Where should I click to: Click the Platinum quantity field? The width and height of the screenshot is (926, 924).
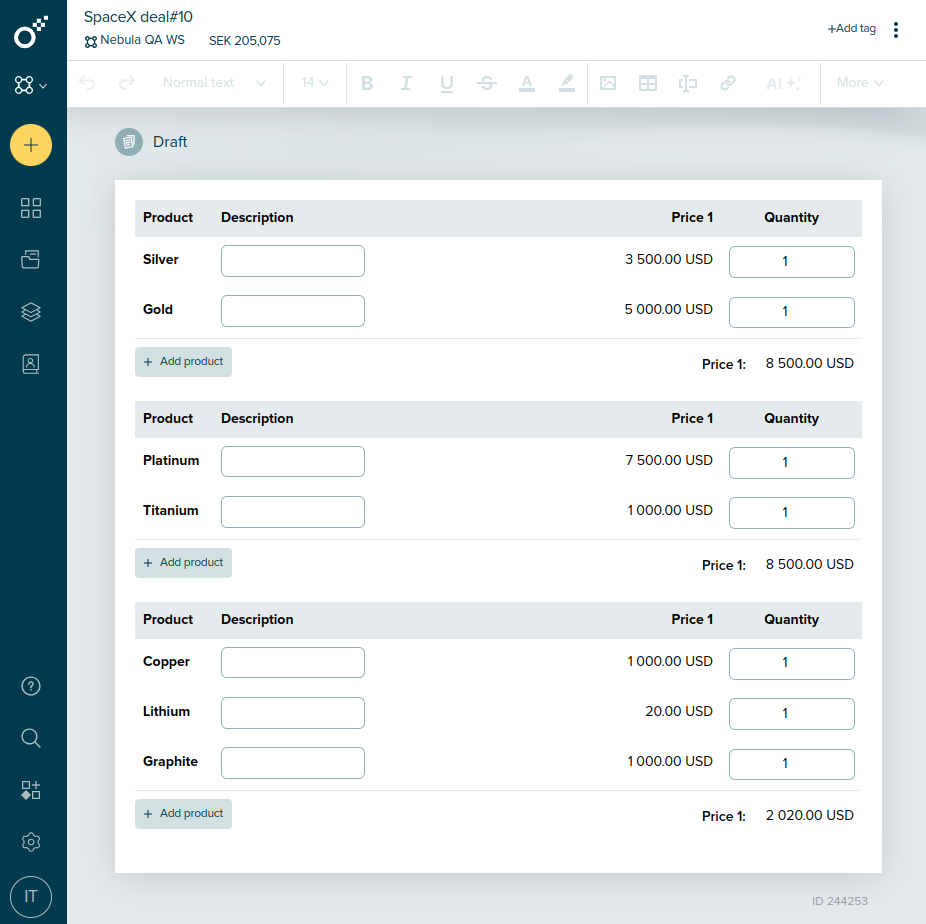[791, 462]
